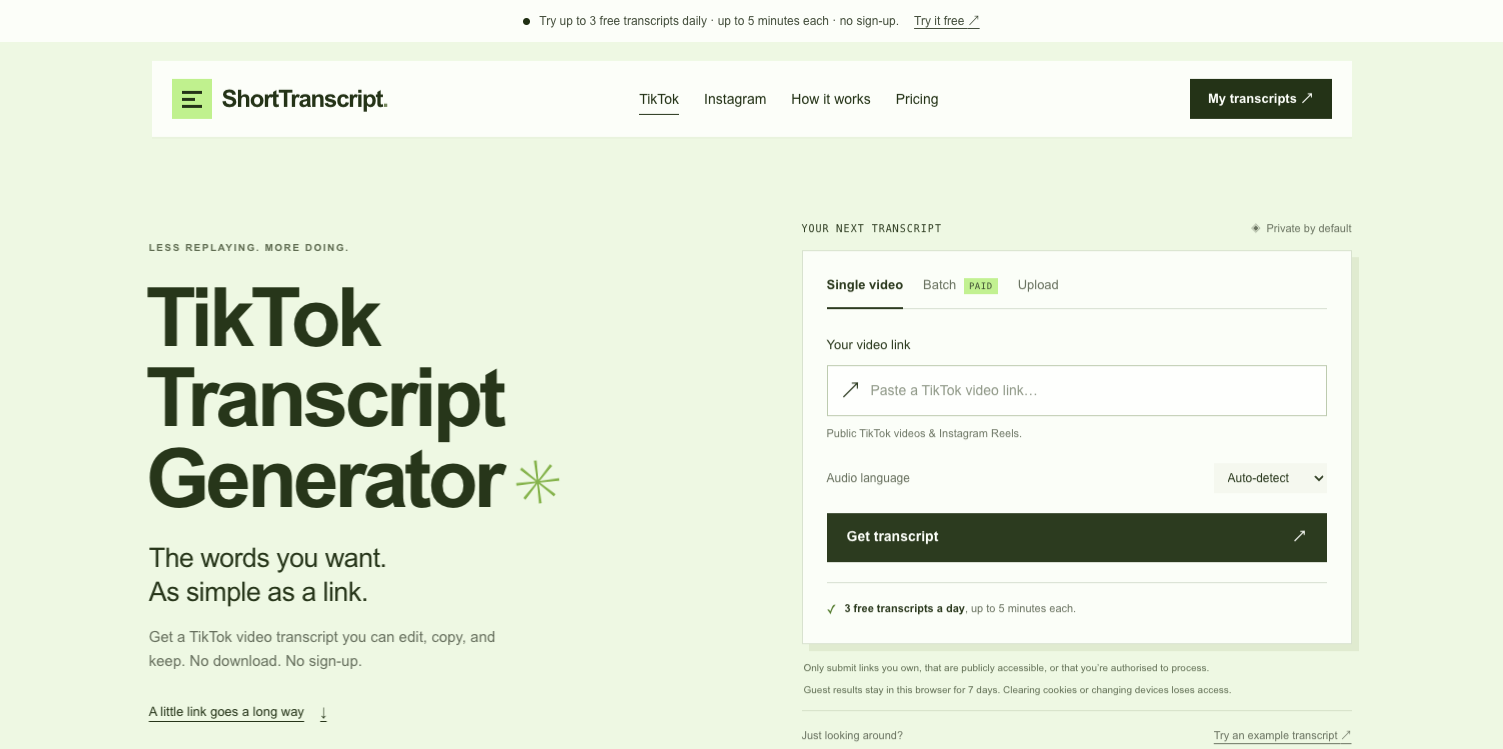Click 'LESS REPLAYING. MORE DOING.' tagline
Image resolution: width=1503 pixels, height=749 pixels.
point(249,248)
